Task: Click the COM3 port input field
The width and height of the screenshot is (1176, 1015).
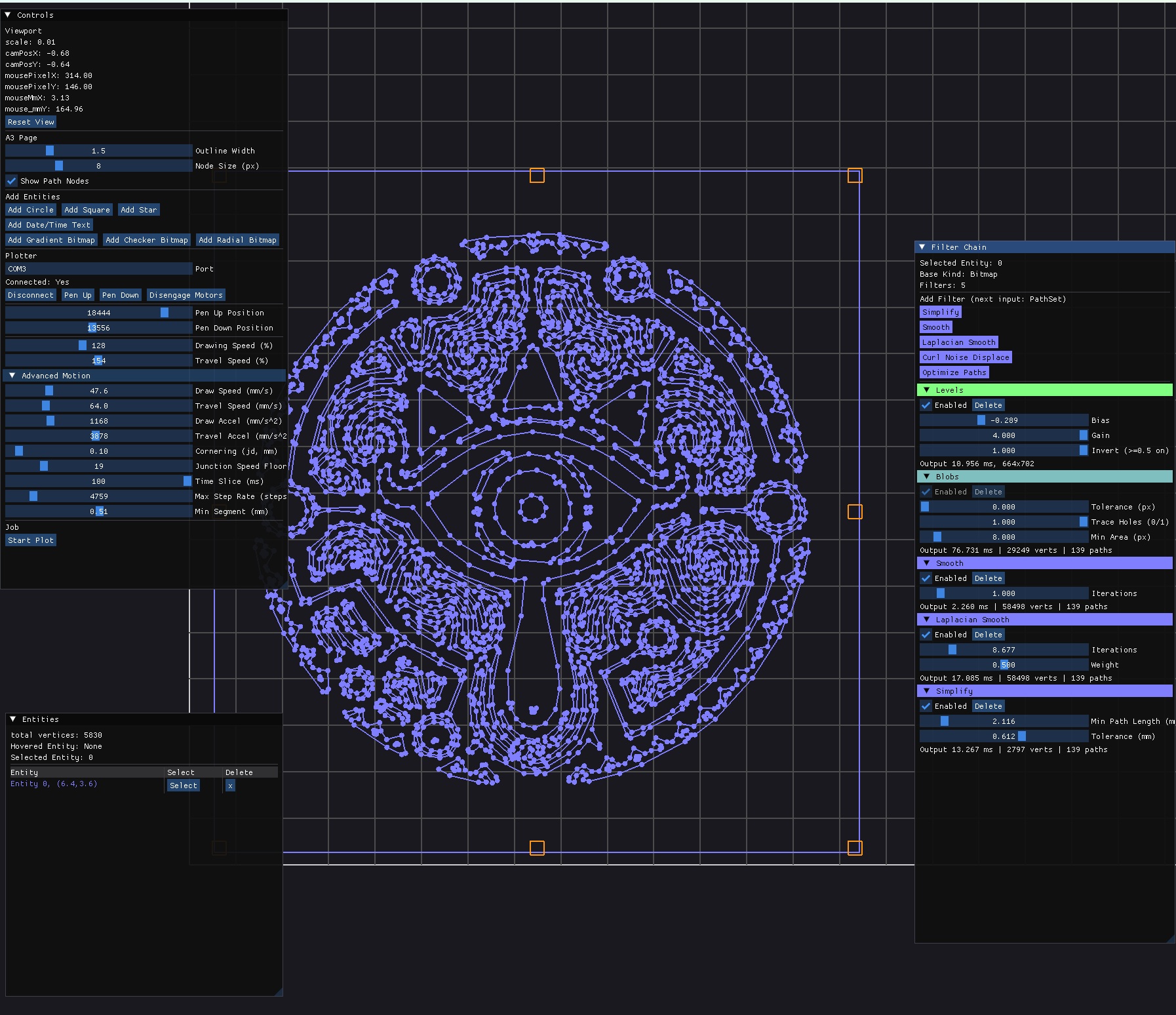Action: 98,269
